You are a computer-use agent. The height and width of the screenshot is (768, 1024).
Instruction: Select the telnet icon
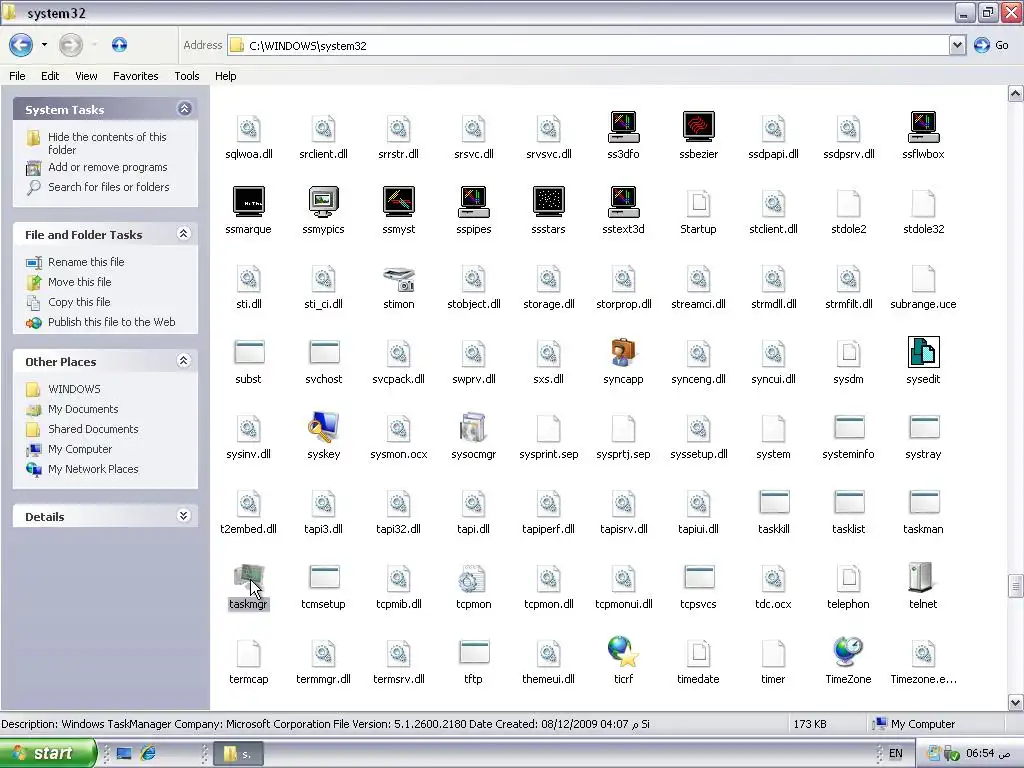(x=921, y=578)
